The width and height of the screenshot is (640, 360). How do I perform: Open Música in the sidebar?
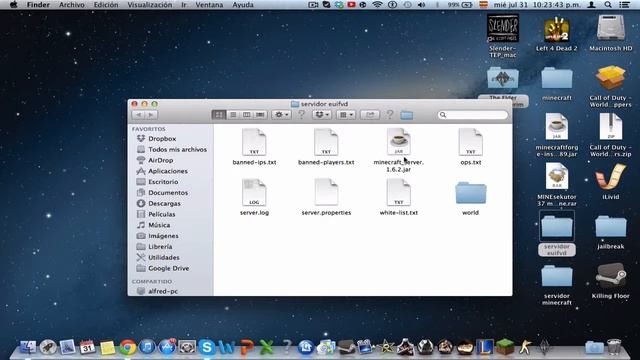click(159, 225)
